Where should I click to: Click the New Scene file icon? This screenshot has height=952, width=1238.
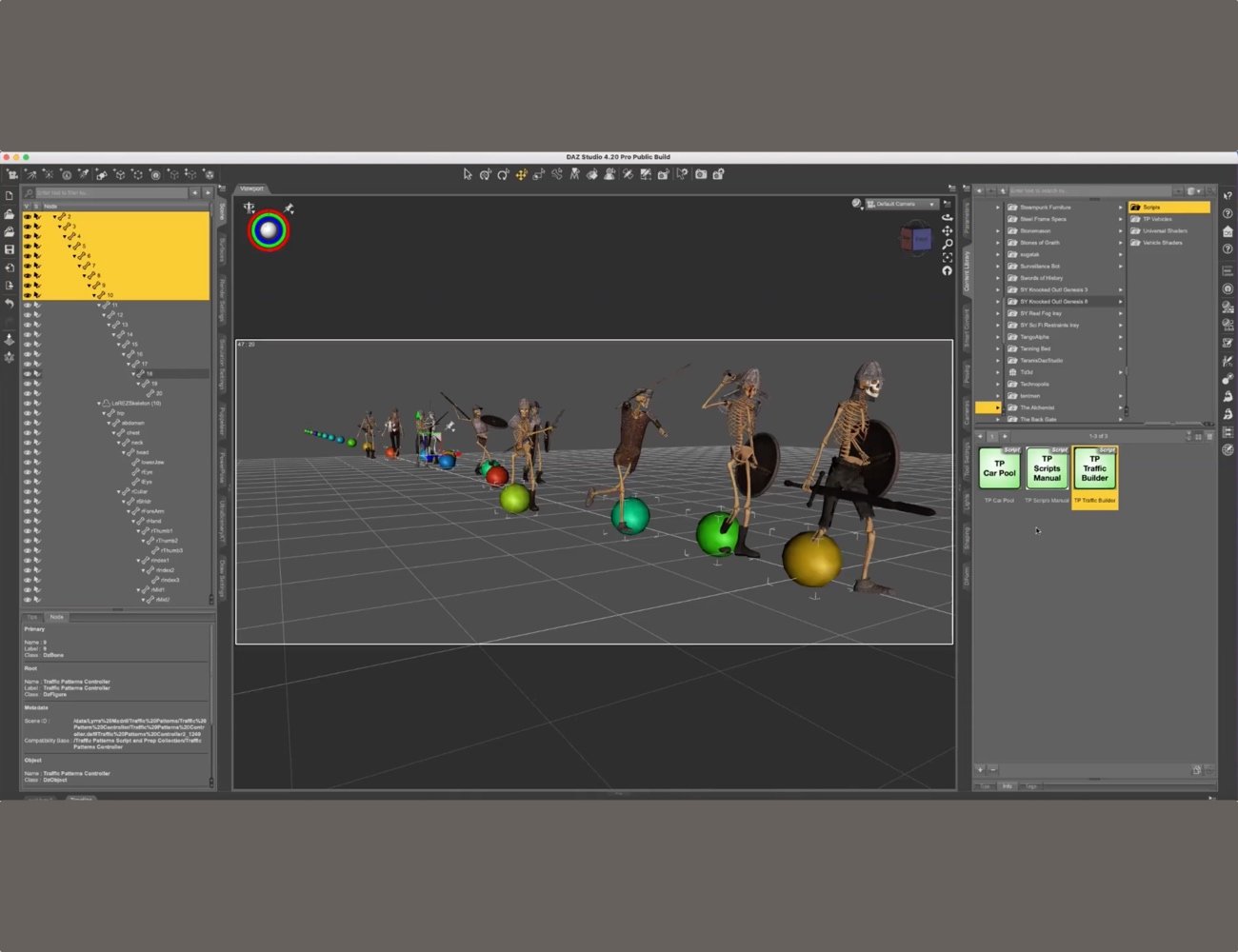10,196
